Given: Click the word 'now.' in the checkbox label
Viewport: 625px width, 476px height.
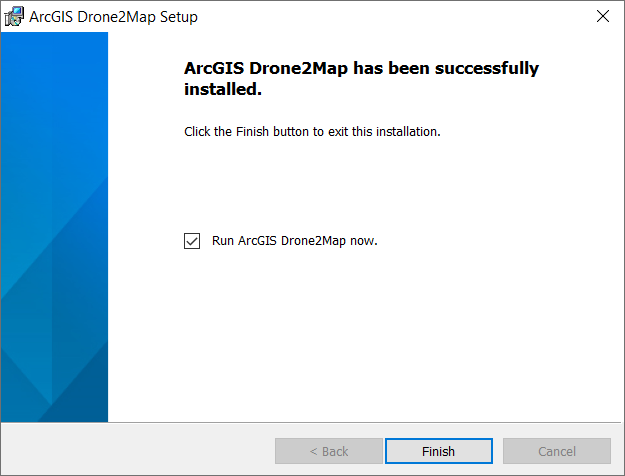Looking at the screenshot, I should 364,241.
